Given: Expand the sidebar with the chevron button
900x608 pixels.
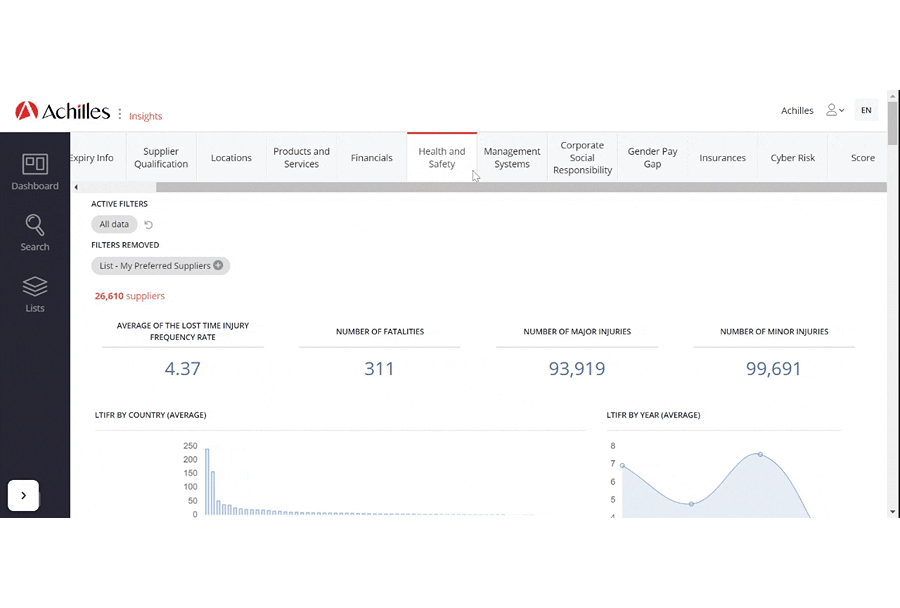Looking at the screenshot, I should [x=23, y=495].
